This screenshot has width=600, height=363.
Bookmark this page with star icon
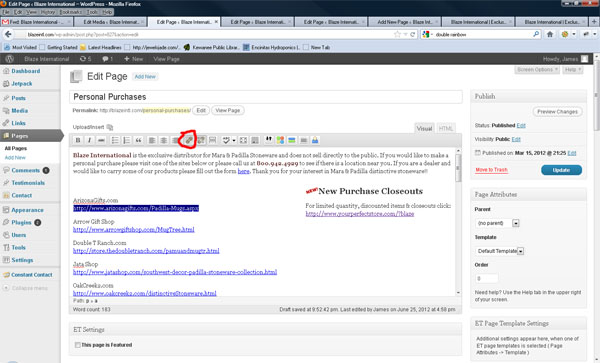pos(397,34)
